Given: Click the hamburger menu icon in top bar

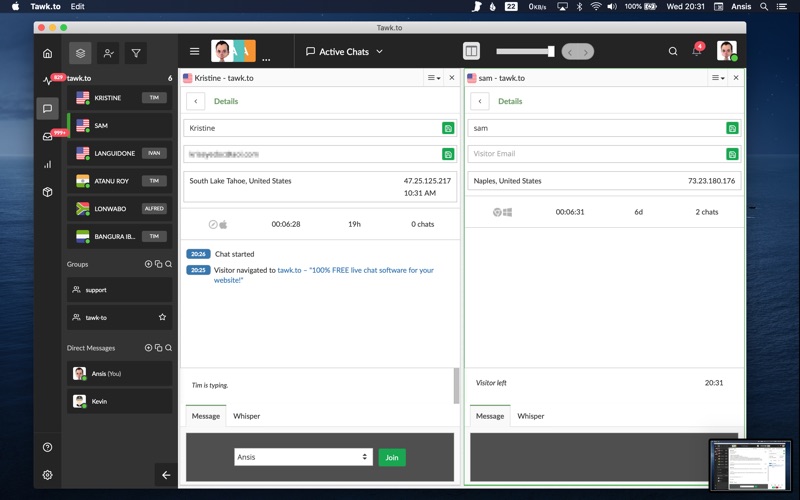Looking at the screenshot, I should click(194, 52).
